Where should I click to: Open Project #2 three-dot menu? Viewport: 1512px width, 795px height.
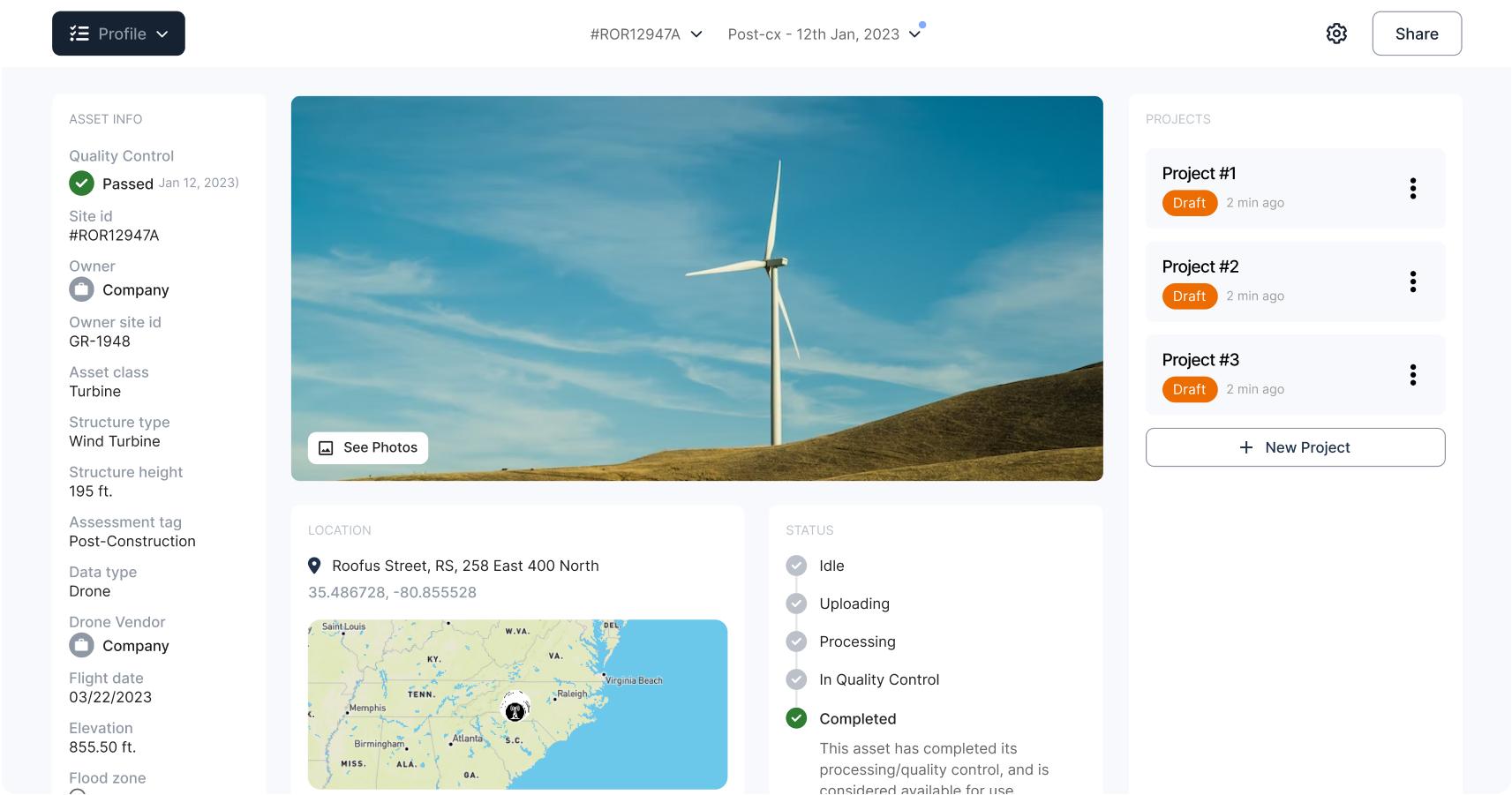point(1413,281)
